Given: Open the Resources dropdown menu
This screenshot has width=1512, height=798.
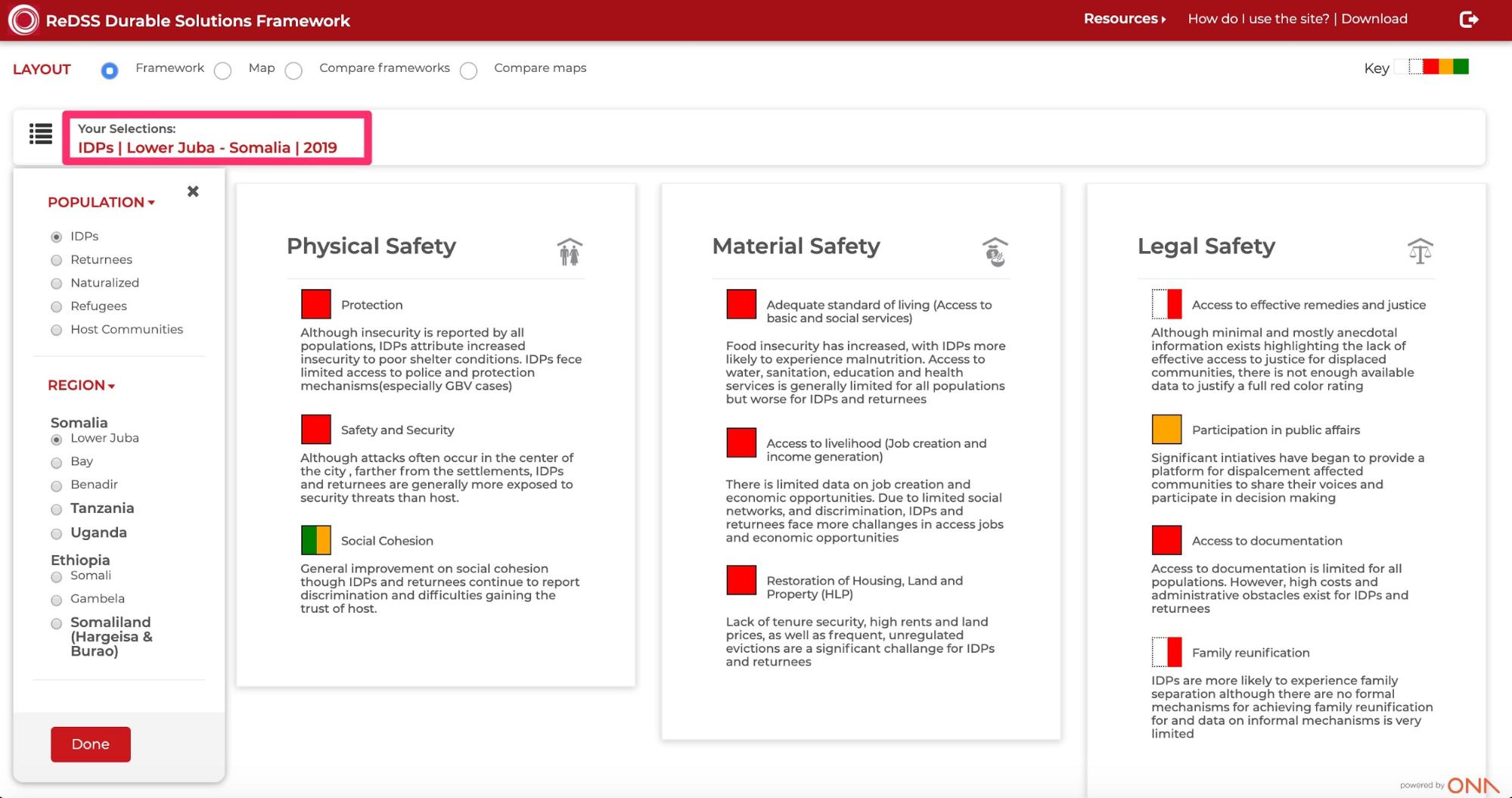Looking at the screenshot, I should tap(1125, 19).
